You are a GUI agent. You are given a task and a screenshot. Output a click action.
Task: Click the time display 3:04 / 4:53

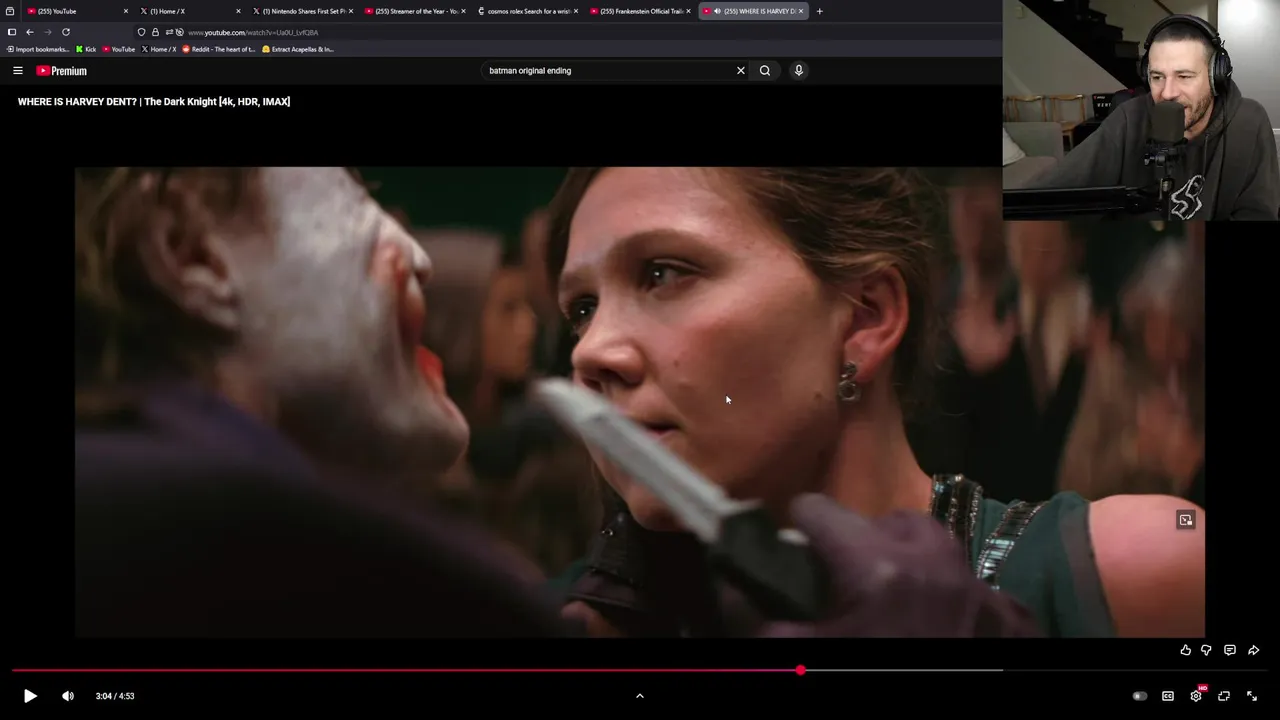115,696
